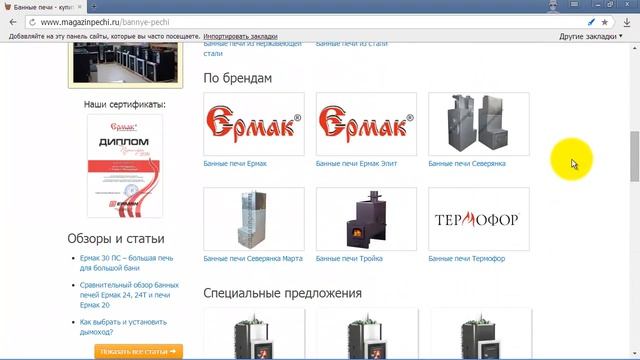
Task: Click the Импортировать закладки link
Action: point(240,36)
